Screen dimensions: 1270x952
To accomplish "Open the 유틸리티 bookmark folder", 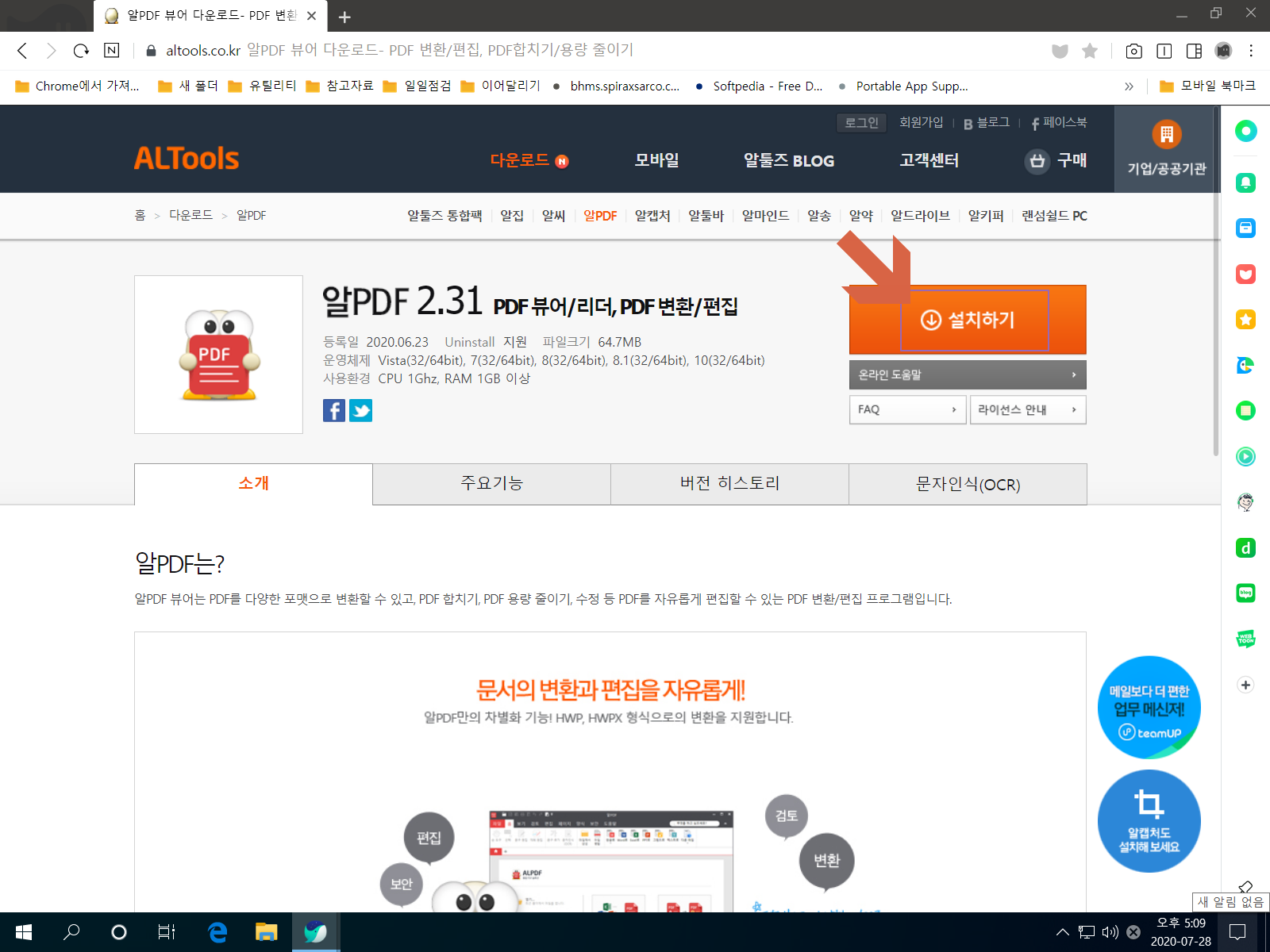I will tap(262, 86).
